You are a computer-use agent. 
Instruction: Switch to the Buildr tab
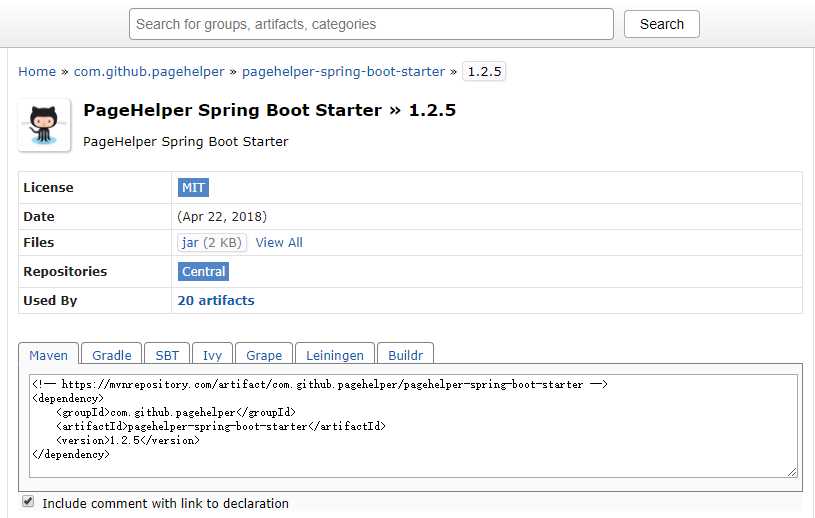coord(405,354)
